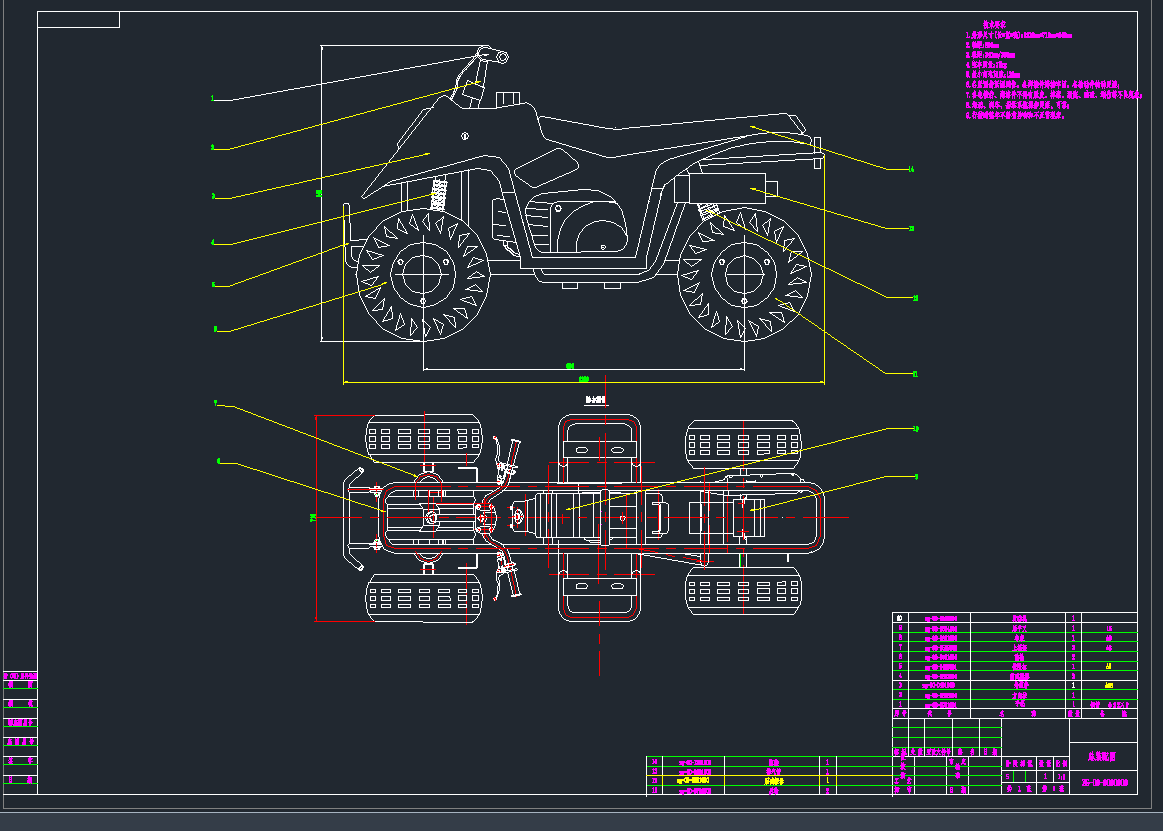This screenshot has width=1163, height=831.
Task: Pick the rear axle housing in the top view
Action: coord(748,517)
